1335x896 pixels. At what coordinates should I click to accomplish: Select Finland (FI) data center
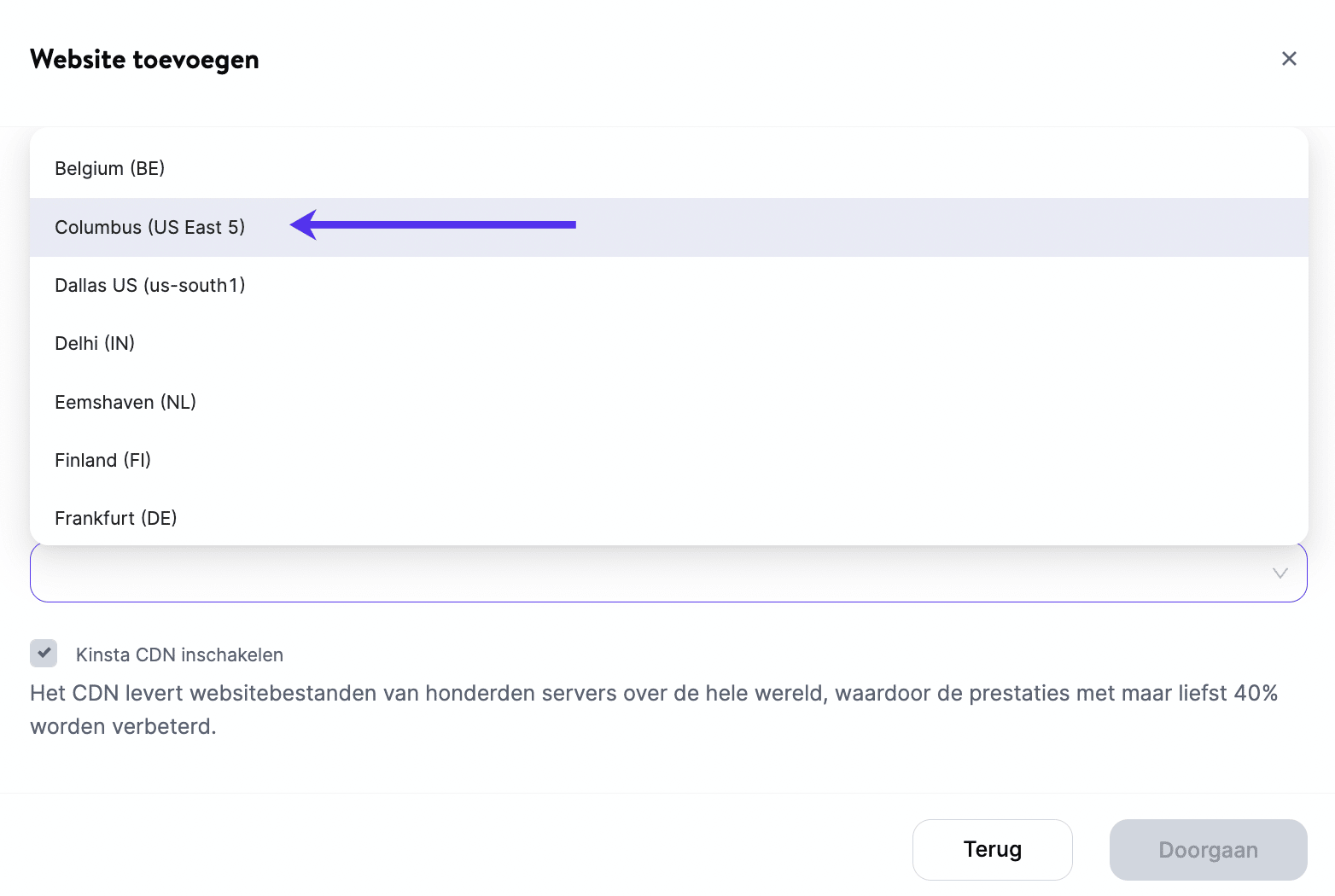103,461
